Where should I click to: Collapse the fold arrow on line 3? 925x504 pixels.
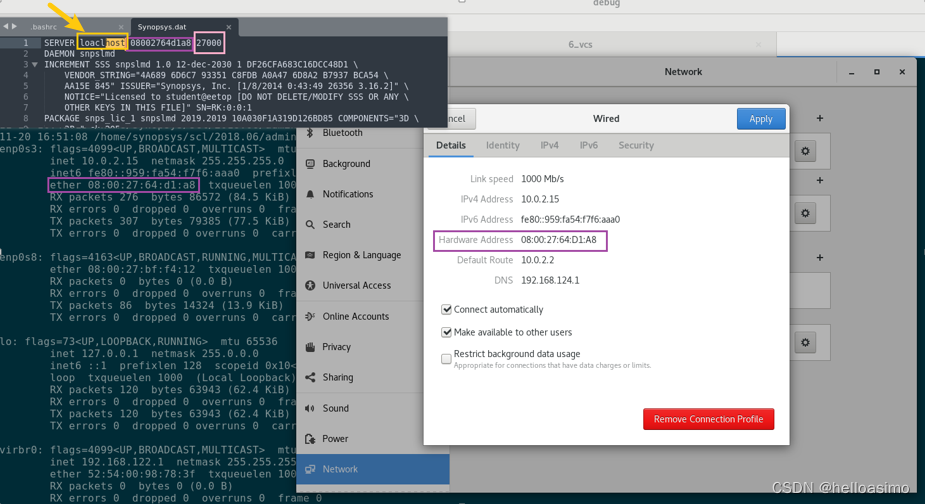point(35,65)
